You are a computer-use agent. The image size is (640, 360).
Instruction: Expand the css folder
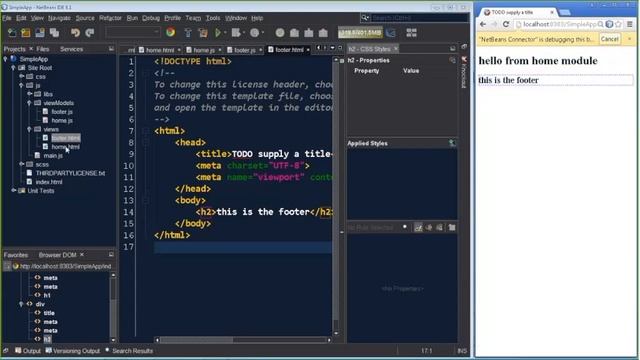pyautogui.click(x=21, y=76)
